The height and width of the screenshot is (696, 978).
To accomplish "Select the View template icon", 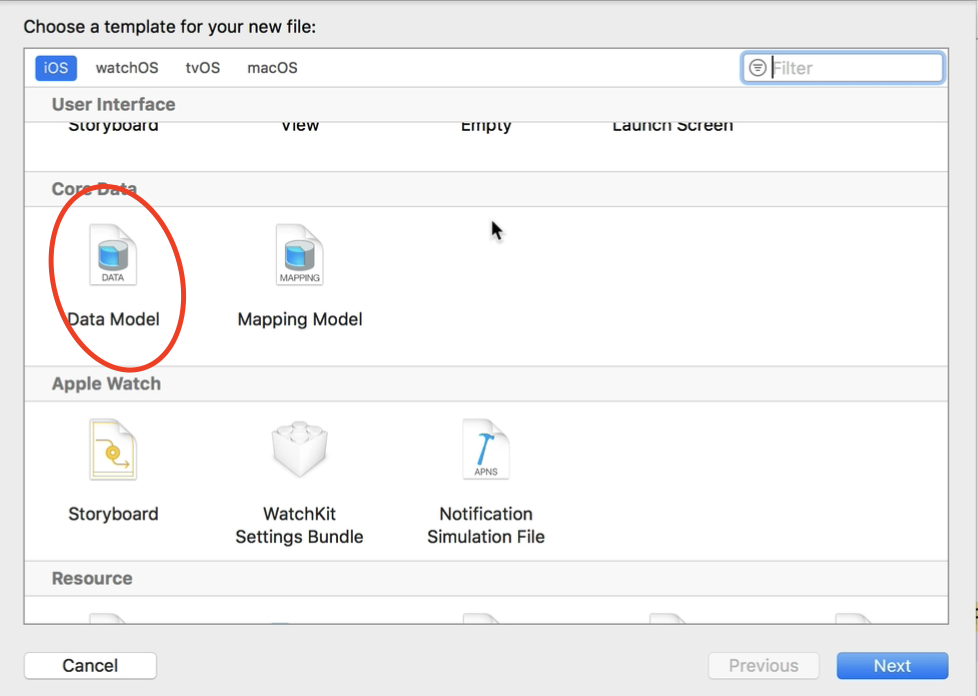I will (x=299, y=124).
